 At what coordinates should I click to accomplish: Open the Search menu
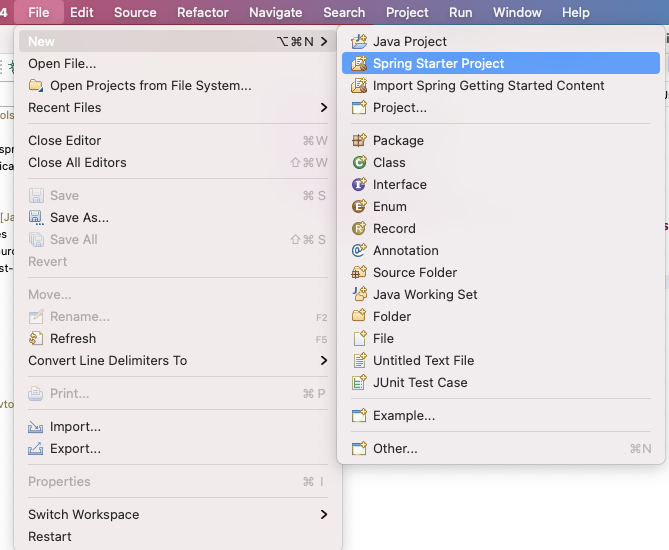(x=344, y=12)
